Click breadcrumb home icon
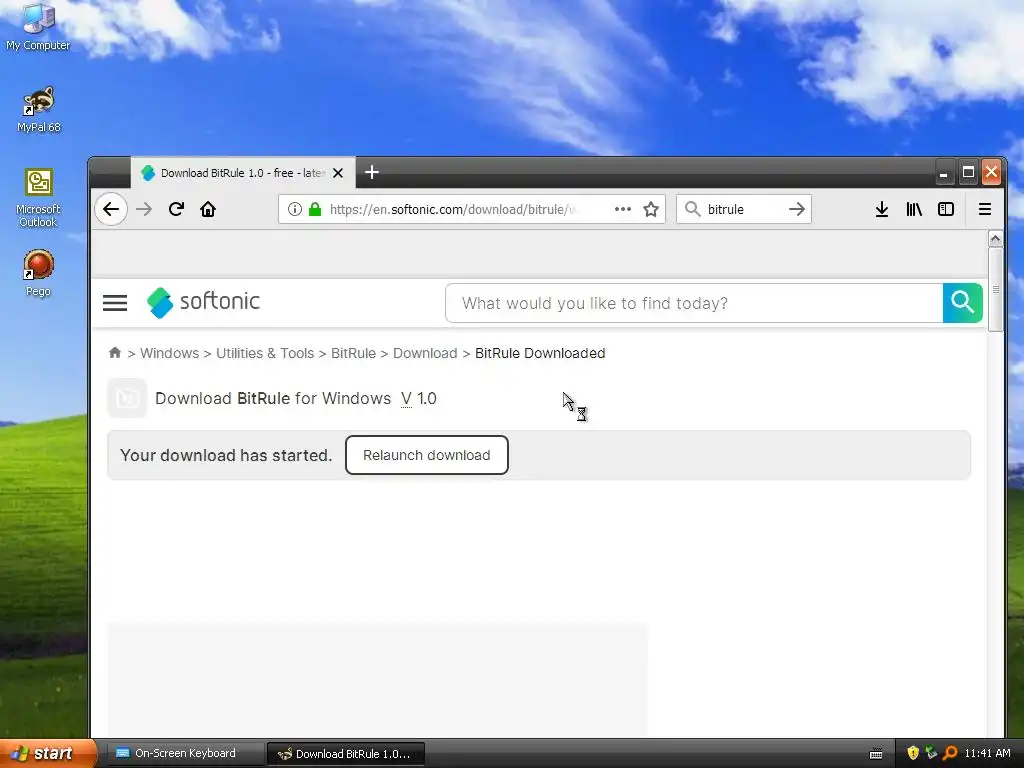1024x768 pixels. (115, 353)
